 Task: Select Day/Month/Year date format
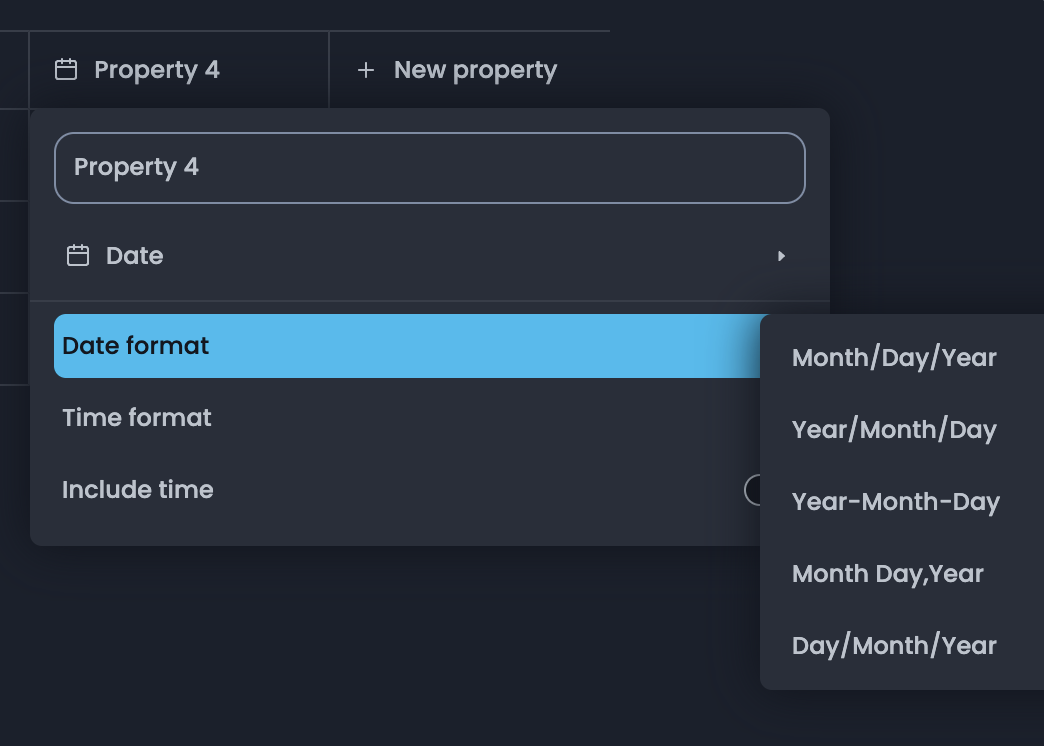click(894, 645)
